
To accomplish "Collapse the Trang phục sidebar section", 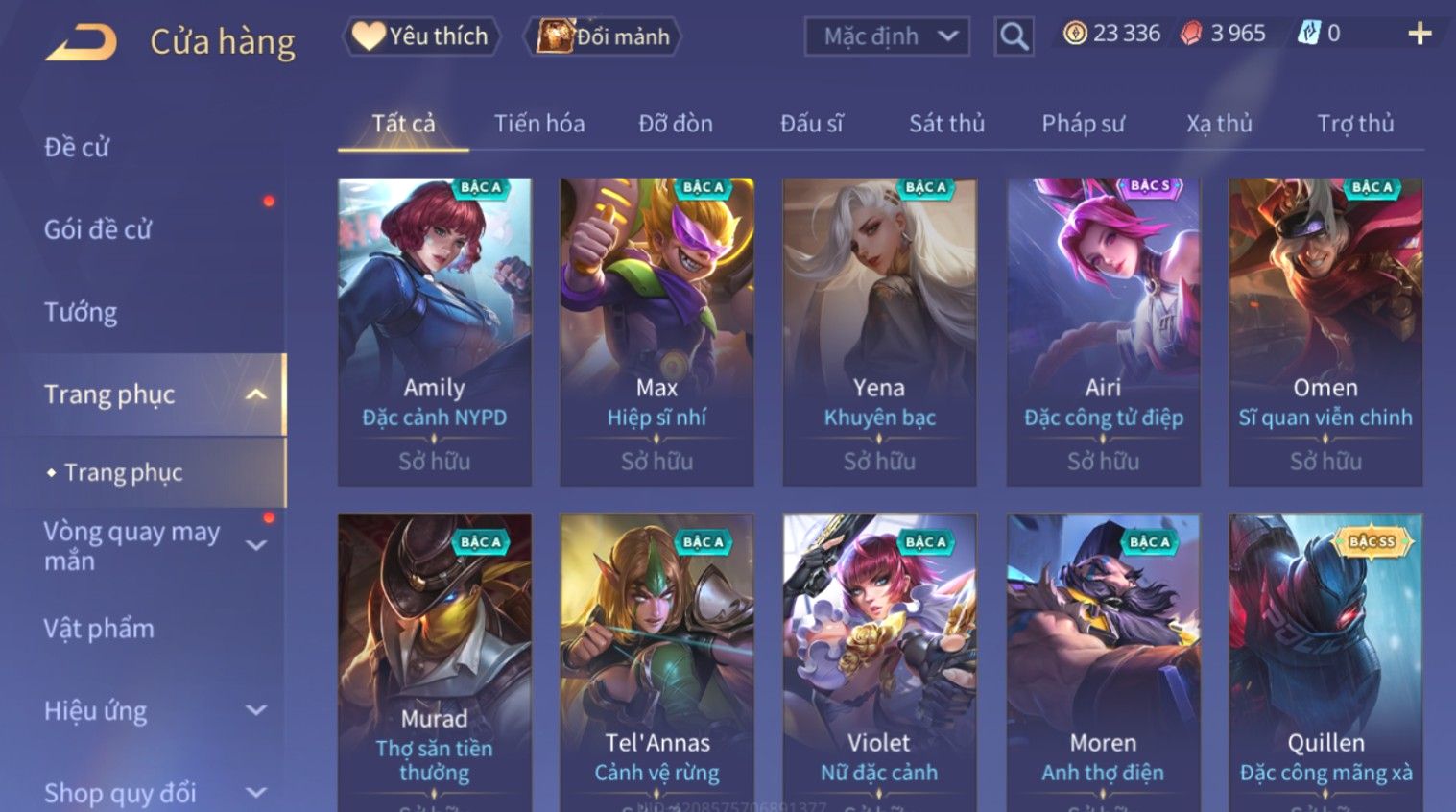I will (255, 394).
